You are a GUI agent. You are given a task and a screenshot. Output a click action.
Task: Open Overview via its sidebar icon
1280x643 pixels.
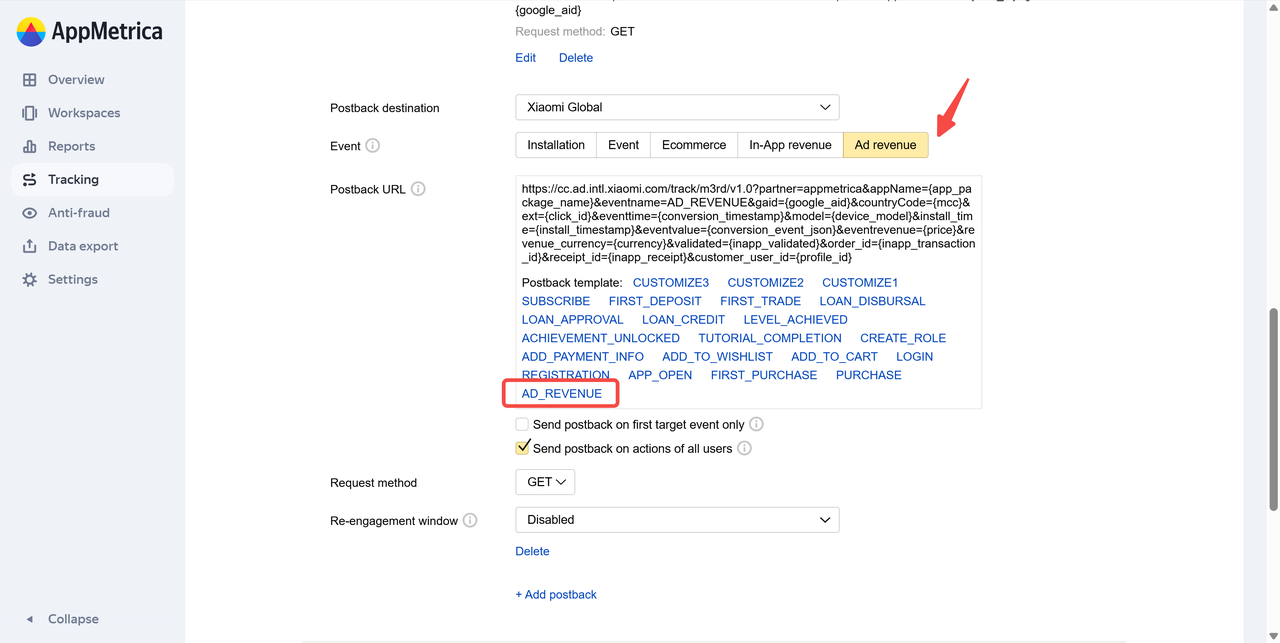30,80
